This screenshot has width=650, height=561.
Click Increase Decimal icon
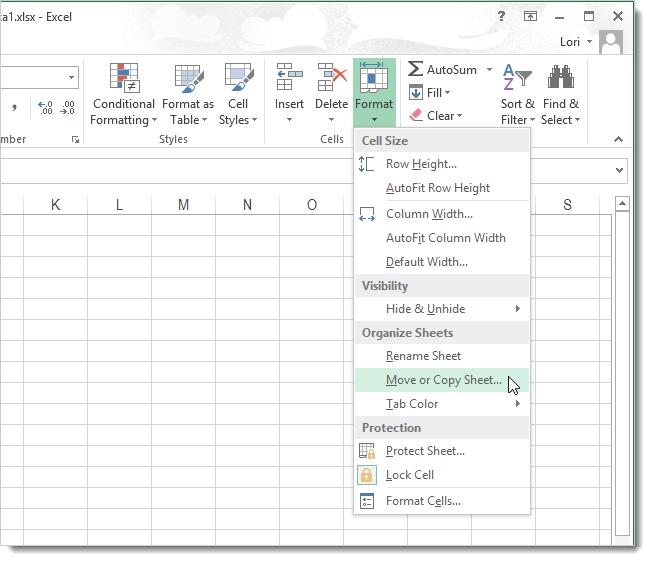coord(46,107)
